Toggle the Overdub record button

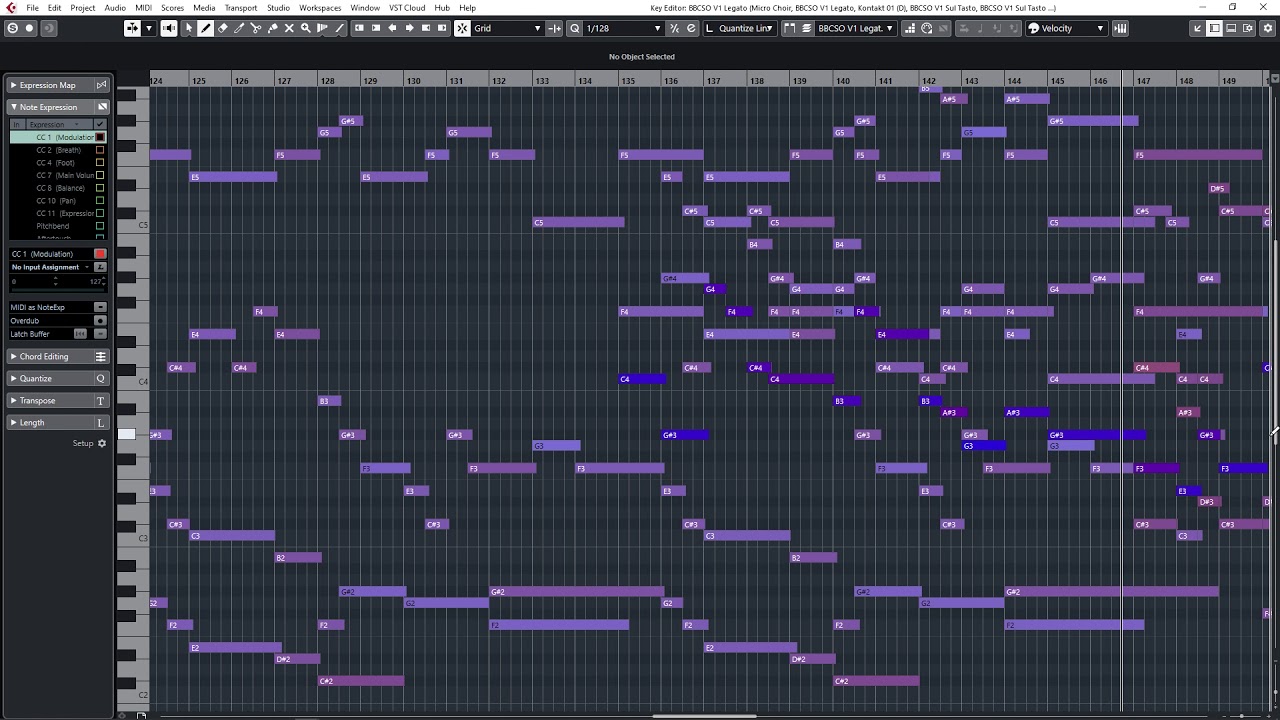100,321
